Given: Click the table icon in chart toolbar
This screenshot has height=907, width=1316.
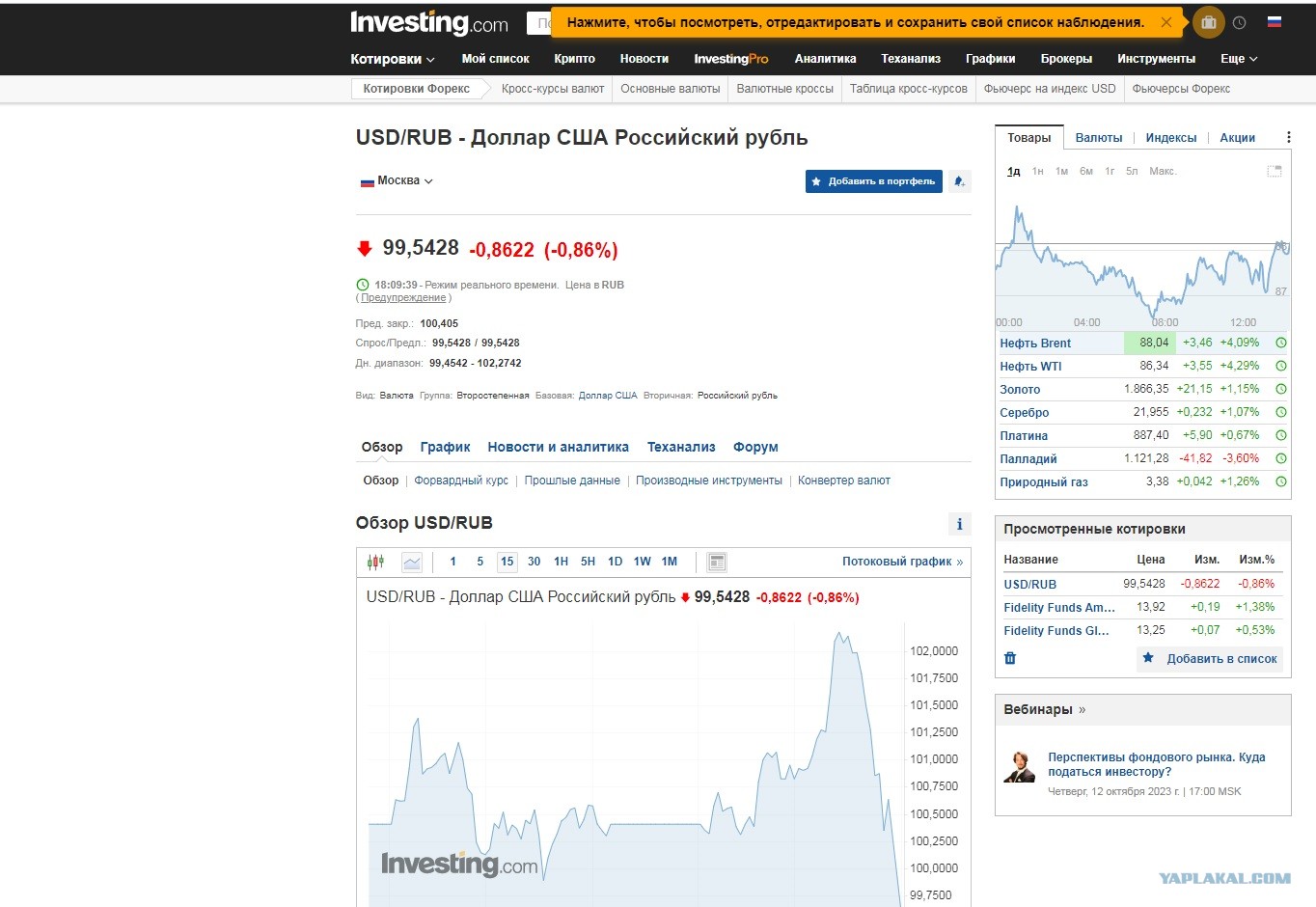Looking at the screenshot, I should click(x=716, y=562).
